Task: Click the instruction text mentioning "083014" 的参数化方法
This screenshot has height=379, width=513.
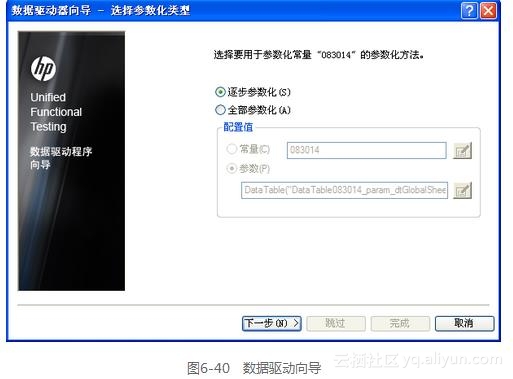Action: coord(319,55)
